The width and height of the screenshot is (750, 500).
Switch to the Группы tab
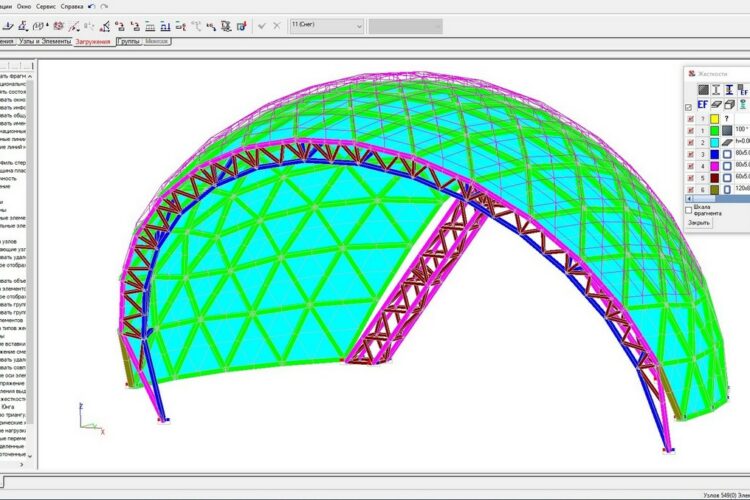(x=129, y=42)
